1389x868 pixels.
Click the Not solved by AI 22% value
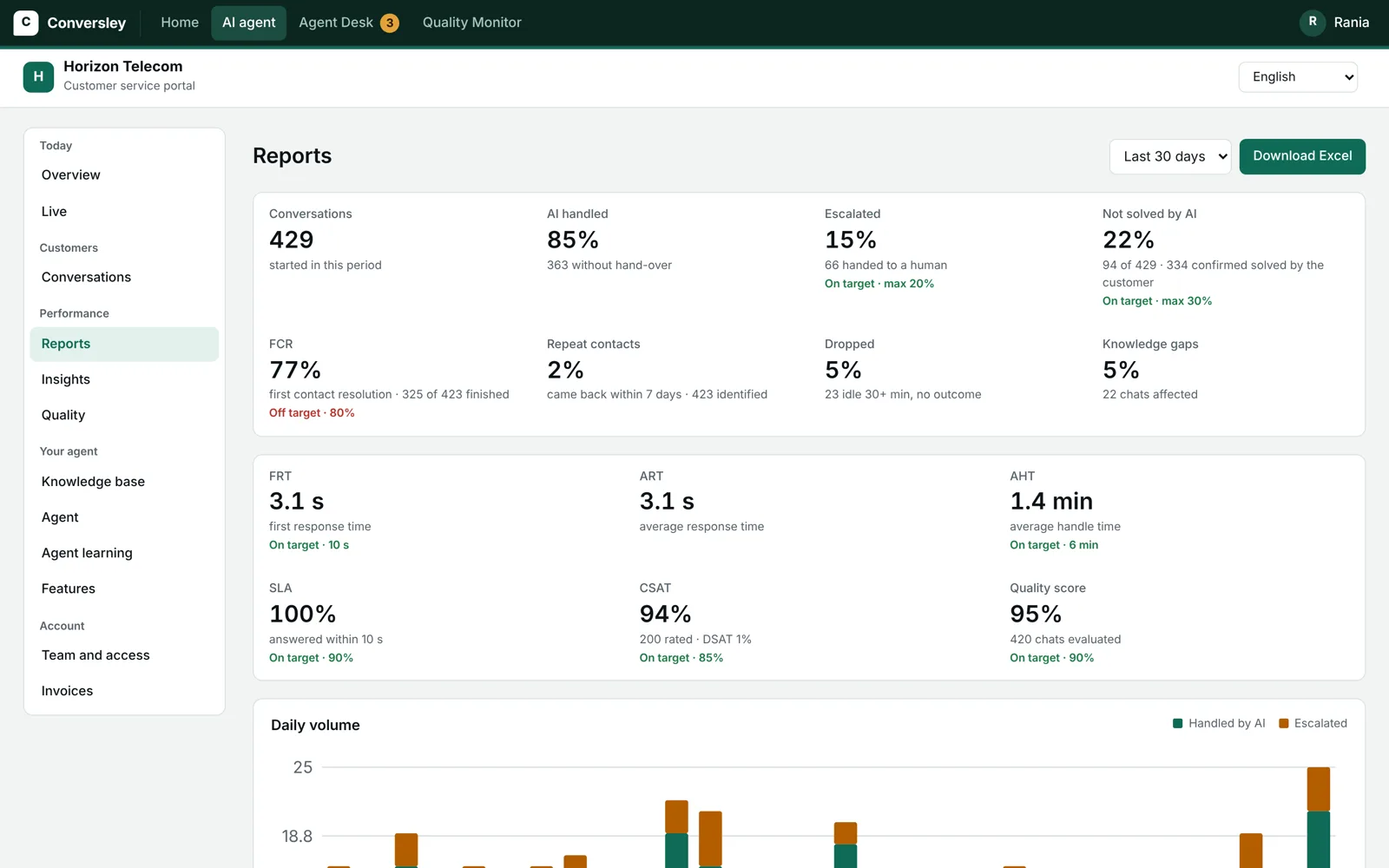[1129, 240]
